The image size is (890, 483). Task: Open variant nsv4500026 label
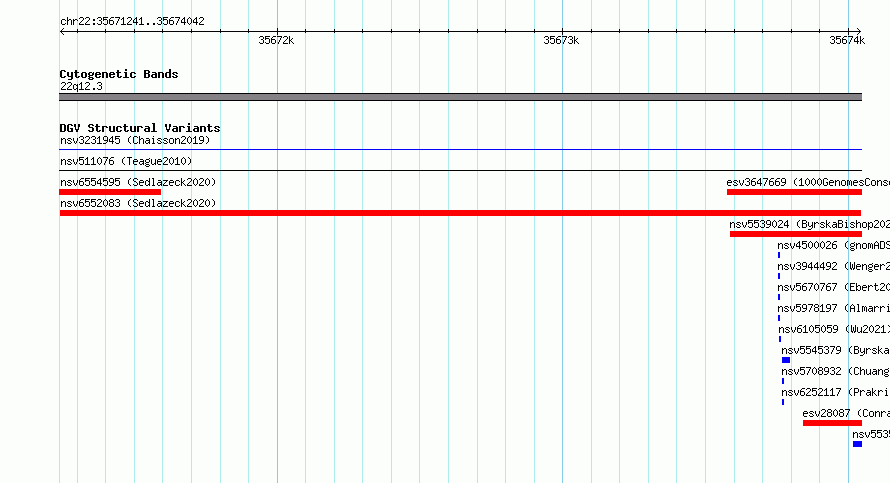834,245
